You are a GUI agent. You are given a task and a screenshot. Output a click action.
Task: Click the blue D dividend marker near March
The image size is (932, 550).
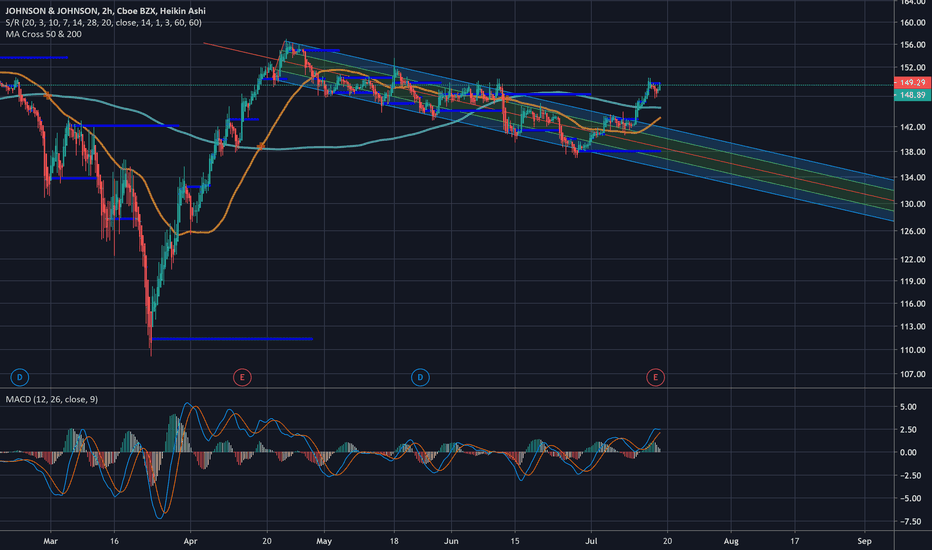20,377
